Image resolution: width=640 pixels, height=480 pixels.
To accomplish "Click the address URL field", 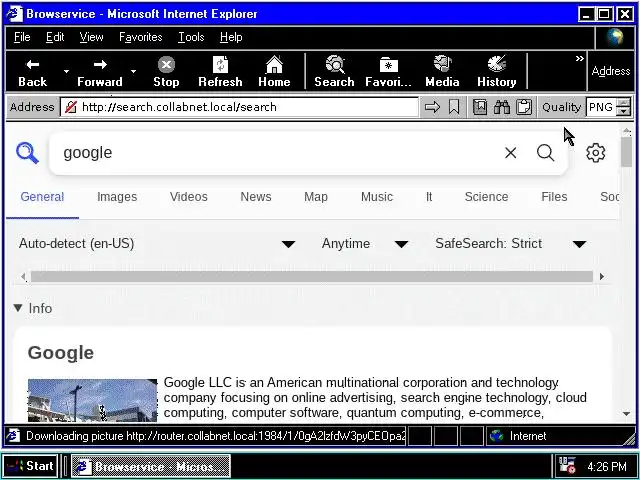I will pyautogui.click(x=239, y=107).
